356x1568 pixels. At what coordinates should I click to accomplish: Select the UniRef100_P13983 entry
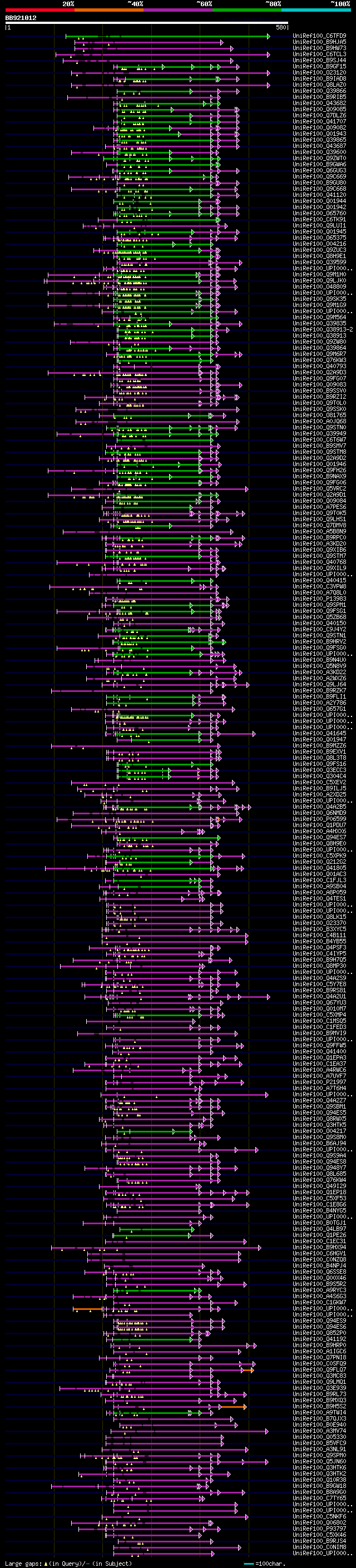pos(319,598)
